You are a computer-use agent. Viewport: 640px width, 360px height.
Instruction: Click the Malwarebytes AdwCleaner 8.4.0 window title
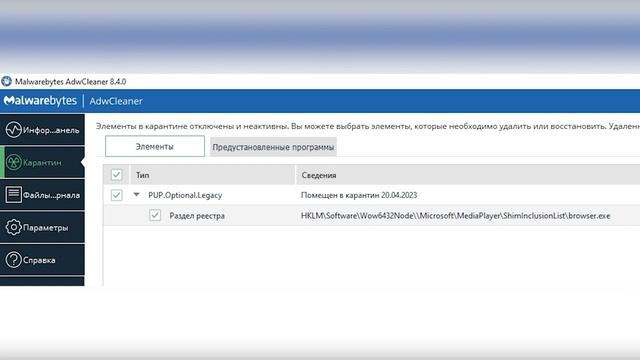[71, 82]
